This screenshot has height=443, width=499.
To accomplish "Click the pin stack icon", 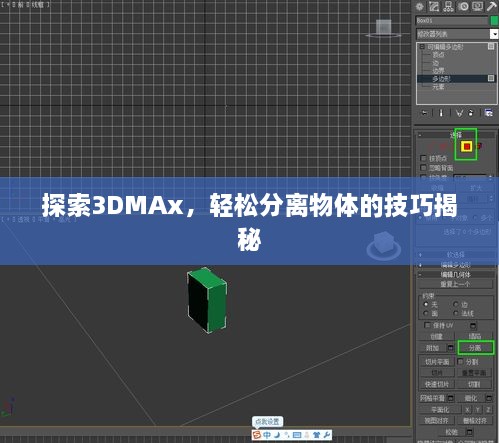I will click(x=424, y=113).
